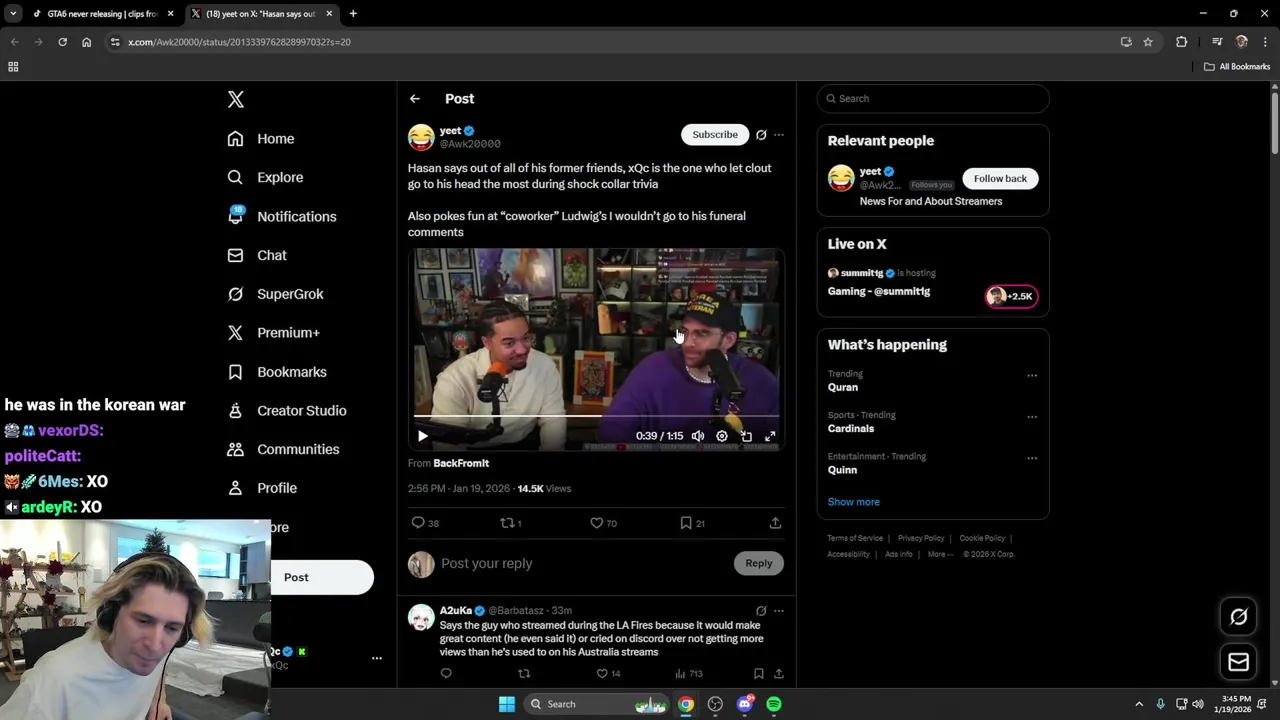Click the grey Reply button
1280x720 pixels.
pos(759,563)
